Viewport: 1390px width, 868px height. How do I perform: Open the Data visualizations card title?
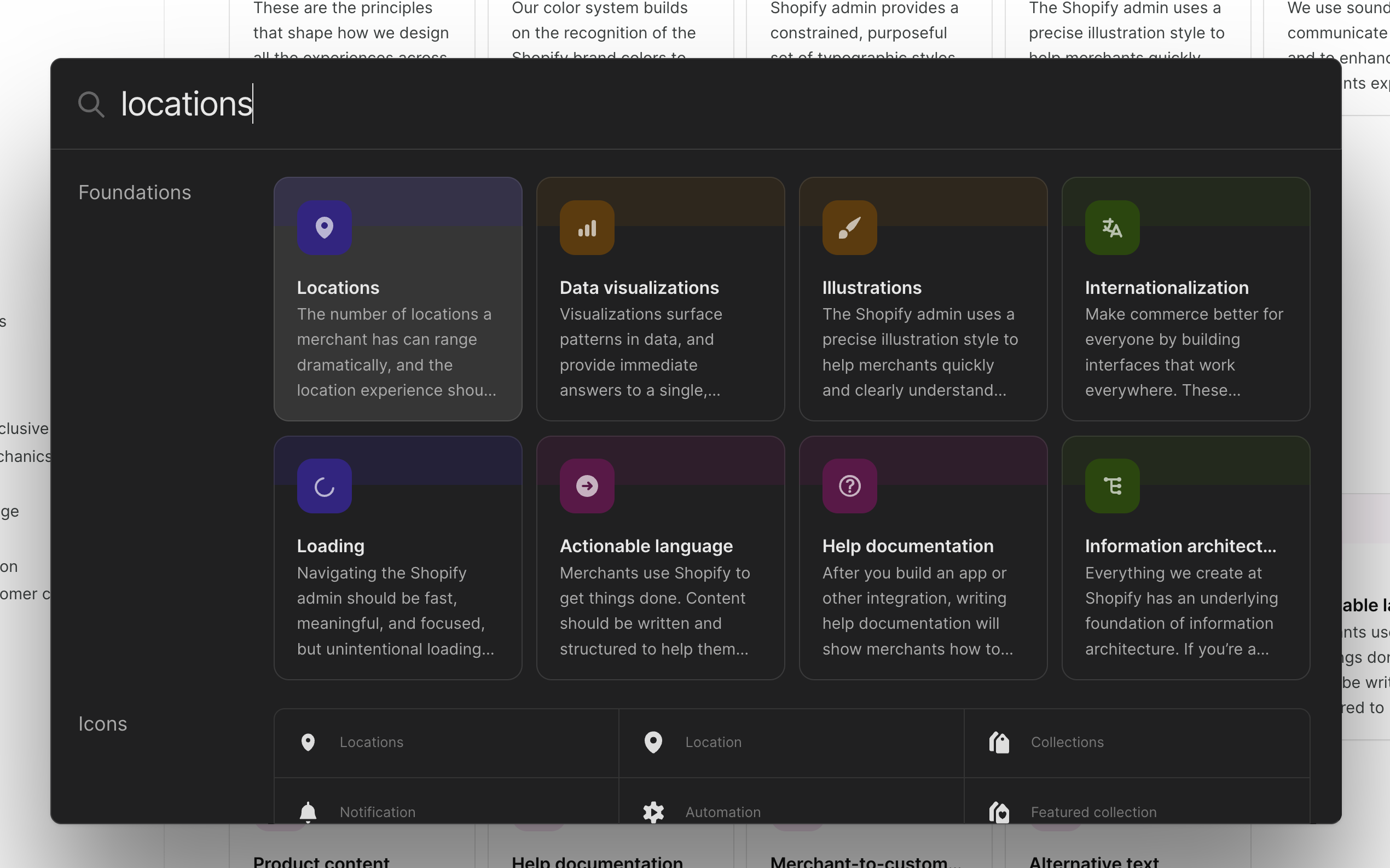639,288
